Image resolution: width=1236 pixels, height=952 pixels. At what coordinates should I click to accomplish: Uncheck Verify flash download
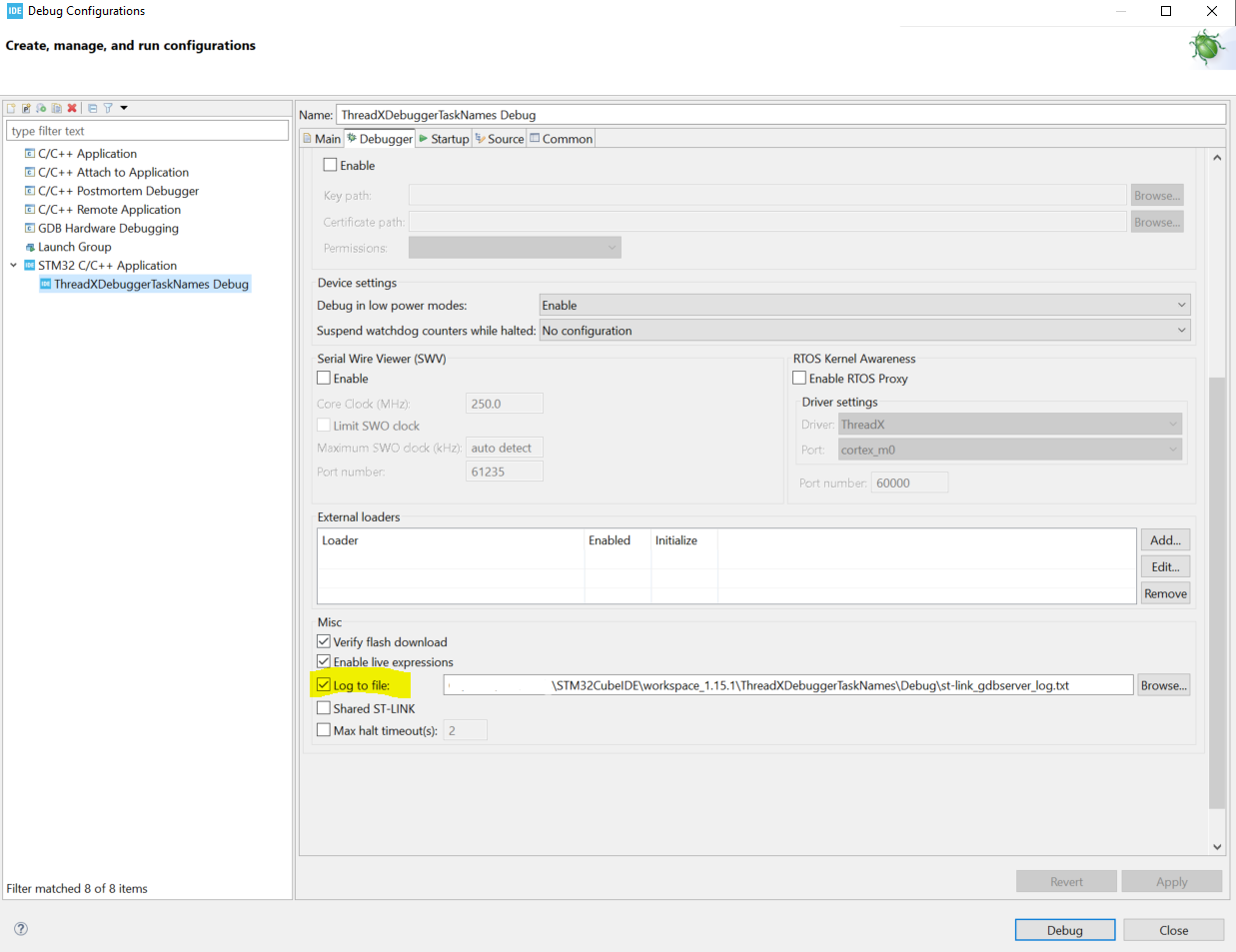point(324,641)
